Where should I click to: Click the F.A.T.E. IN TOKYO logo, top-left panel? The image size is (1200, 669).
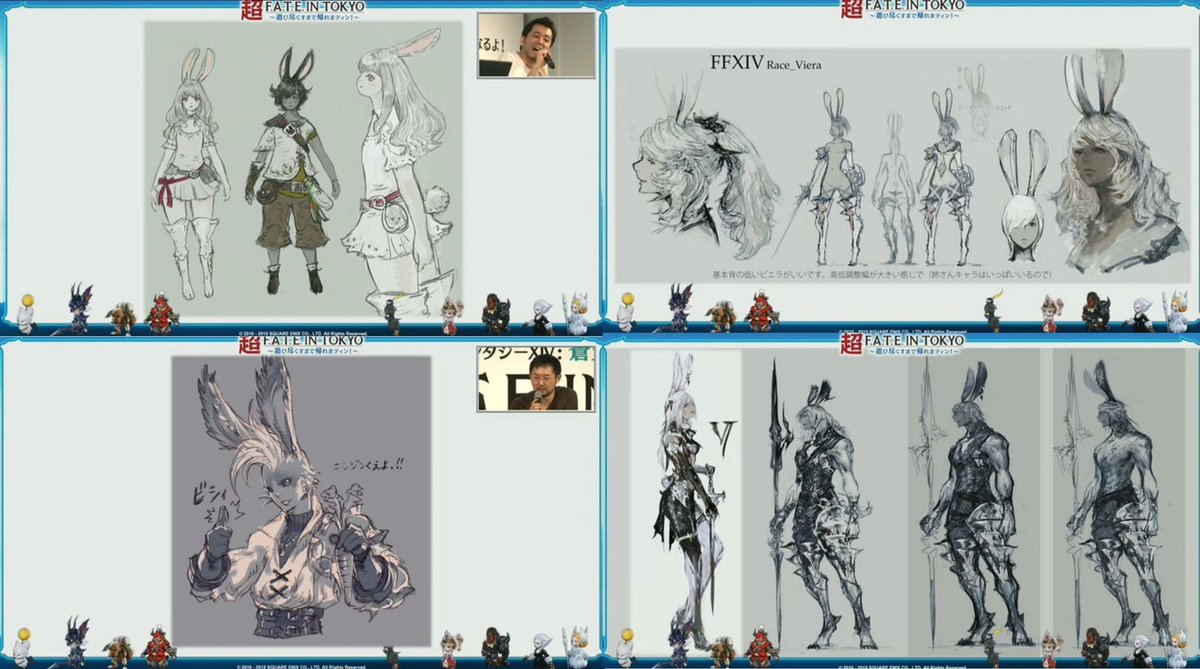click(x=302, y=10)
